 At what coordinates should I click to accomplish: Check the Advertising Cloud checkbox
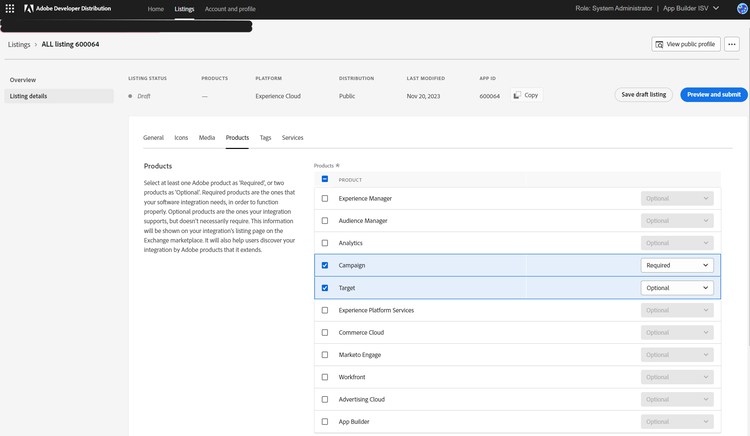[x=325, y=399]
